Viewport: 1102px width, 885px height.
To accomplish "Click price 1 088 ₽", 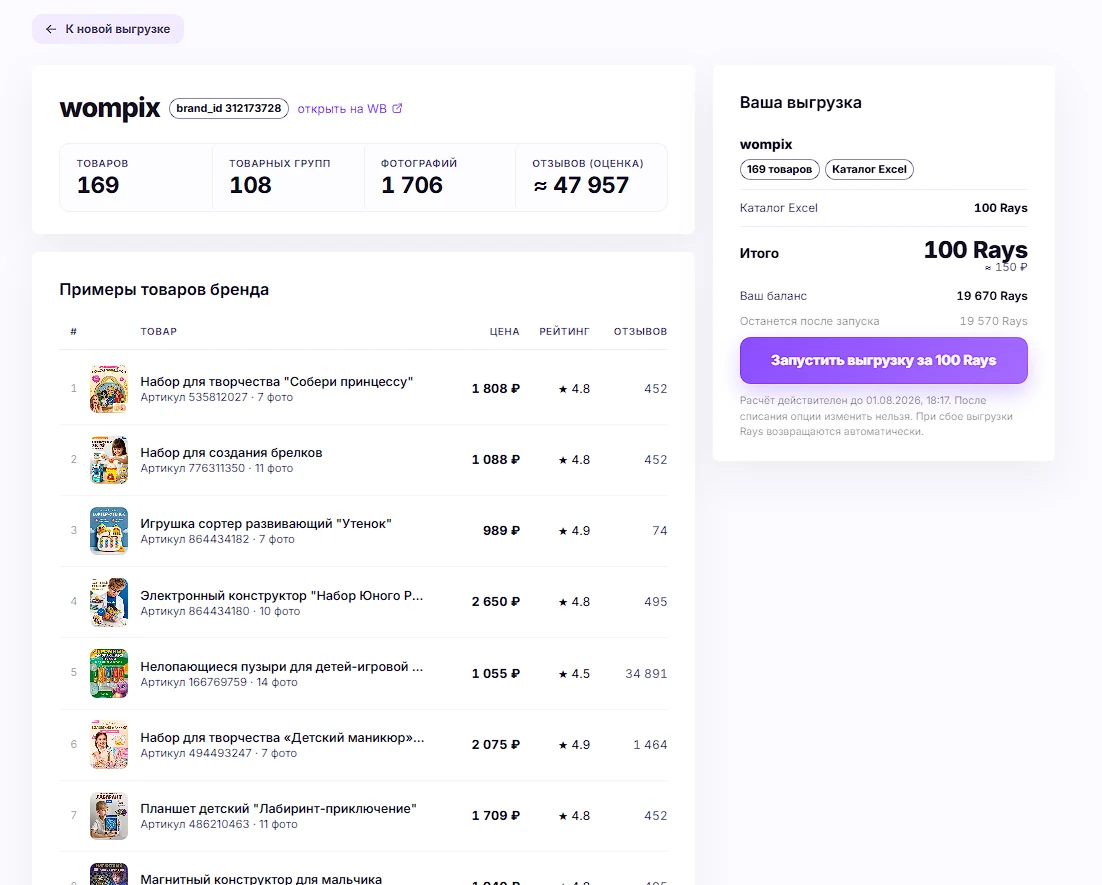I will [x=495, y=460].
